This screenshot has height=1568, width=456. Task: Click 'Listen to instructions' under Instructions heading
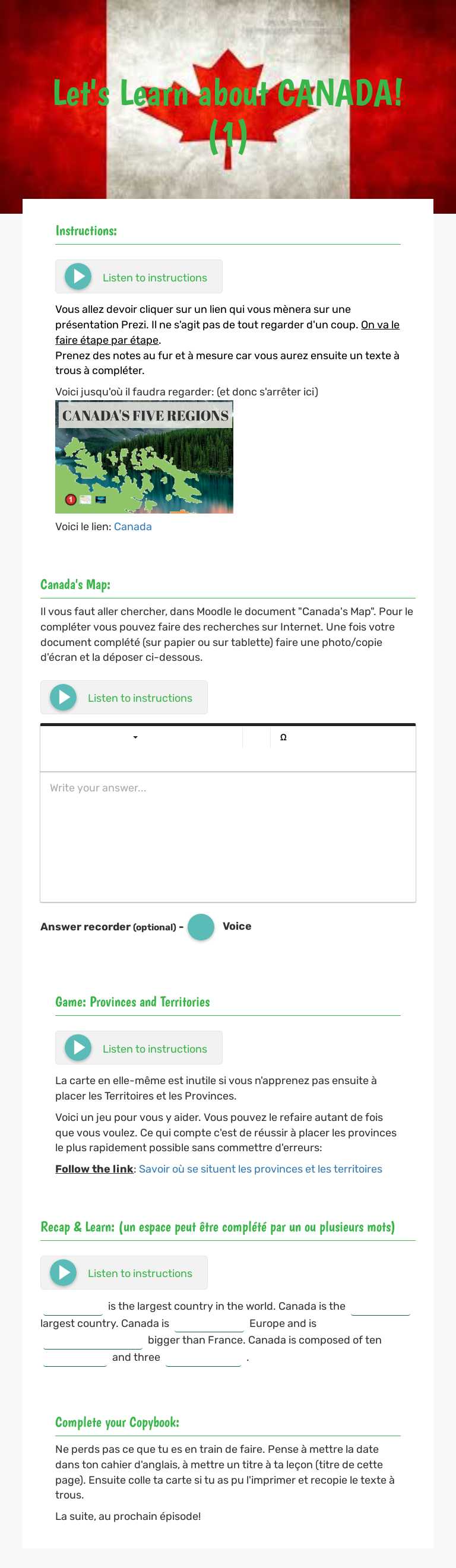(155, 277)
